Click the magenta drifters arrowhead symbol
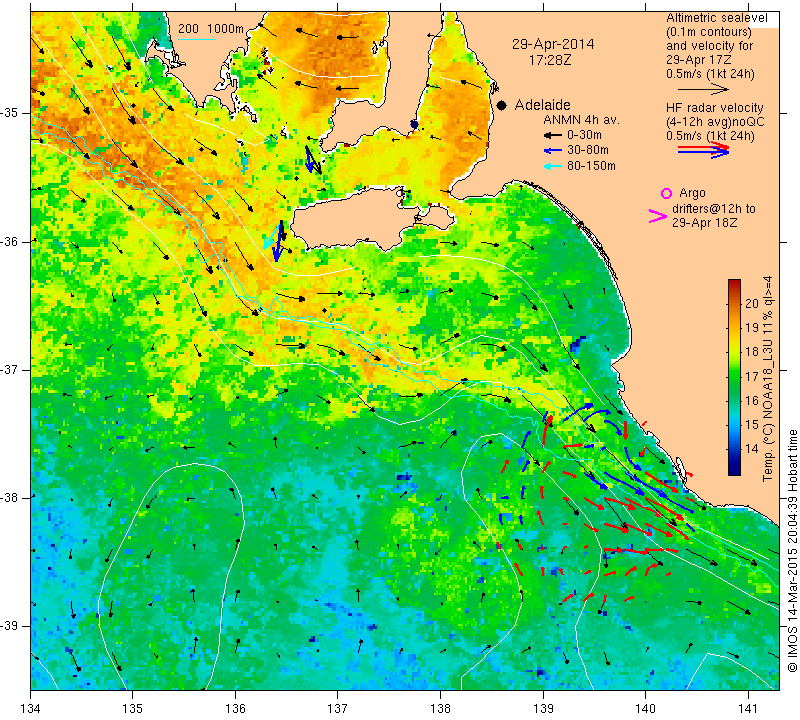800x720 pixels. (x=658, y=216)
